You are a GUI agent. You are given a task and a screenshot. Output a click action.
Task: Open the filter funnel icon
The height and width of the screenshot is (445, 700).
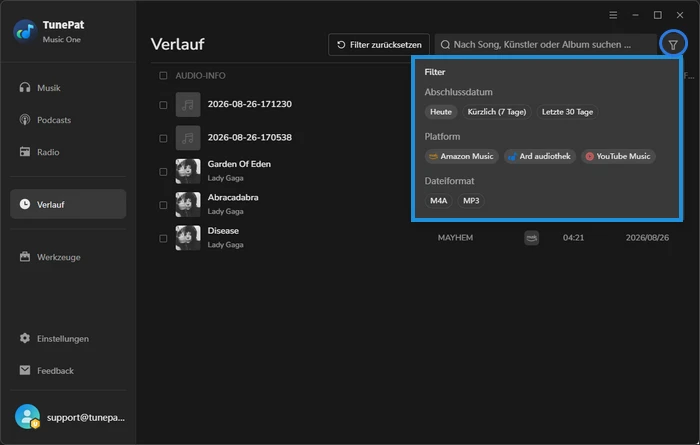673,45
